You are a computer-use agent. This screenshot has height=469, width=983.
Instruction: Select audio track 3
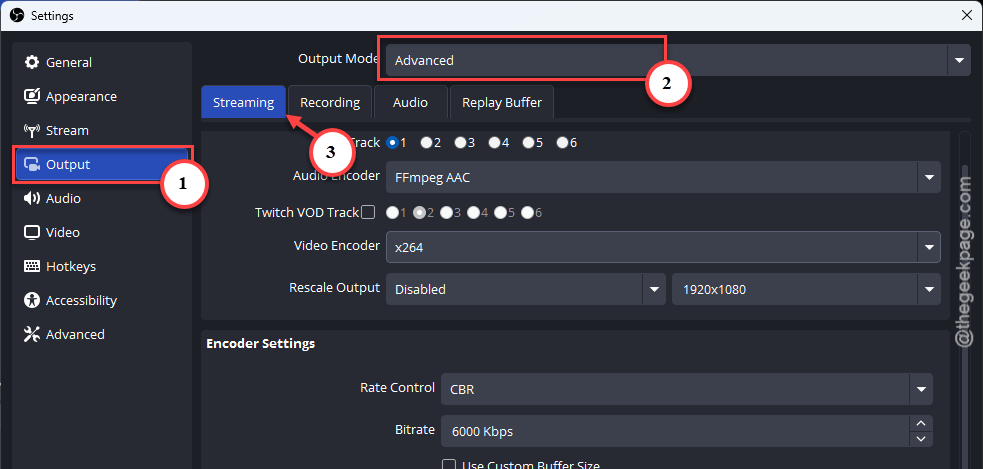tap(460, 142)
